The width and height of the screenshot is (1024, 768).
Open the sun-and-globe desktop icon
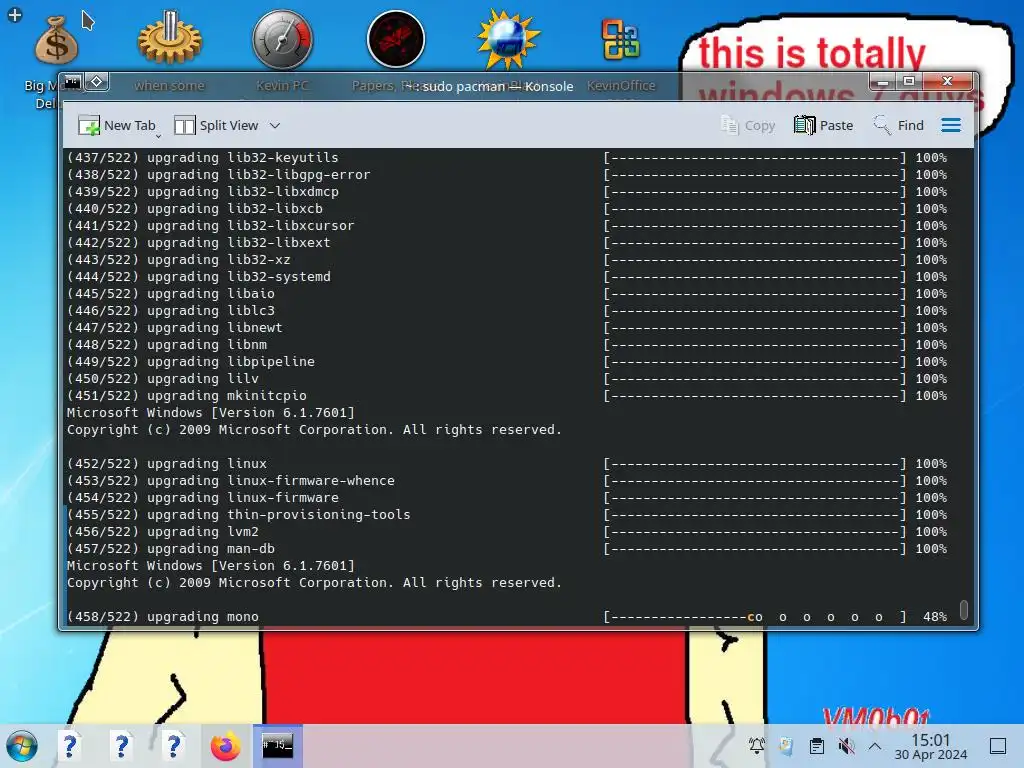point(508,39)
